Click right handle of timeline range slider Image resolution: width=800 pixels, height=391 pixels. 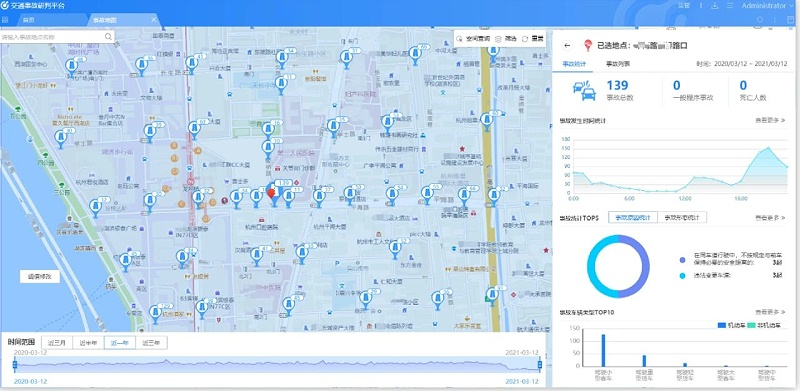click(539, 364)
